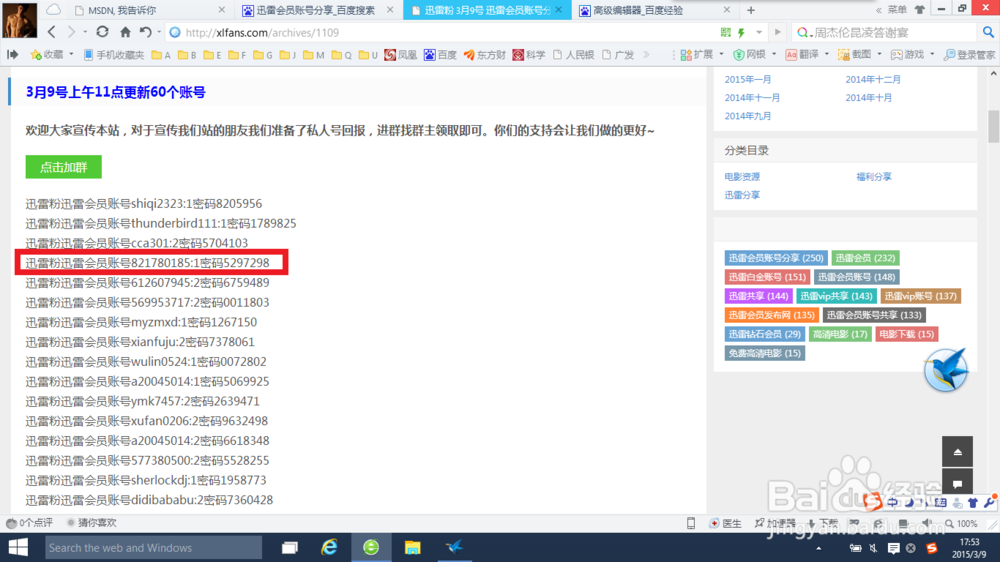Focus the Search the web and Windows box

(x=153, y=547)
